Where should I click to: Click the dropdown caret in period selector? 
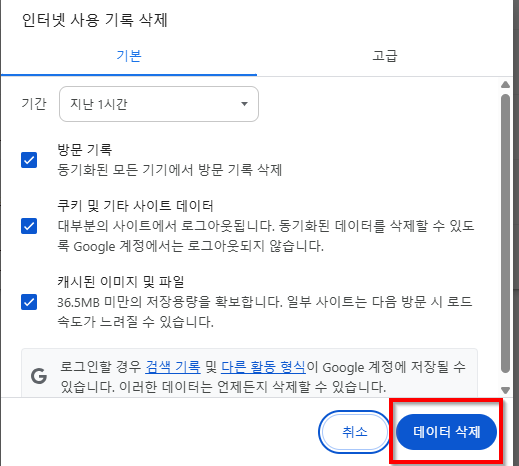[244, 104]
